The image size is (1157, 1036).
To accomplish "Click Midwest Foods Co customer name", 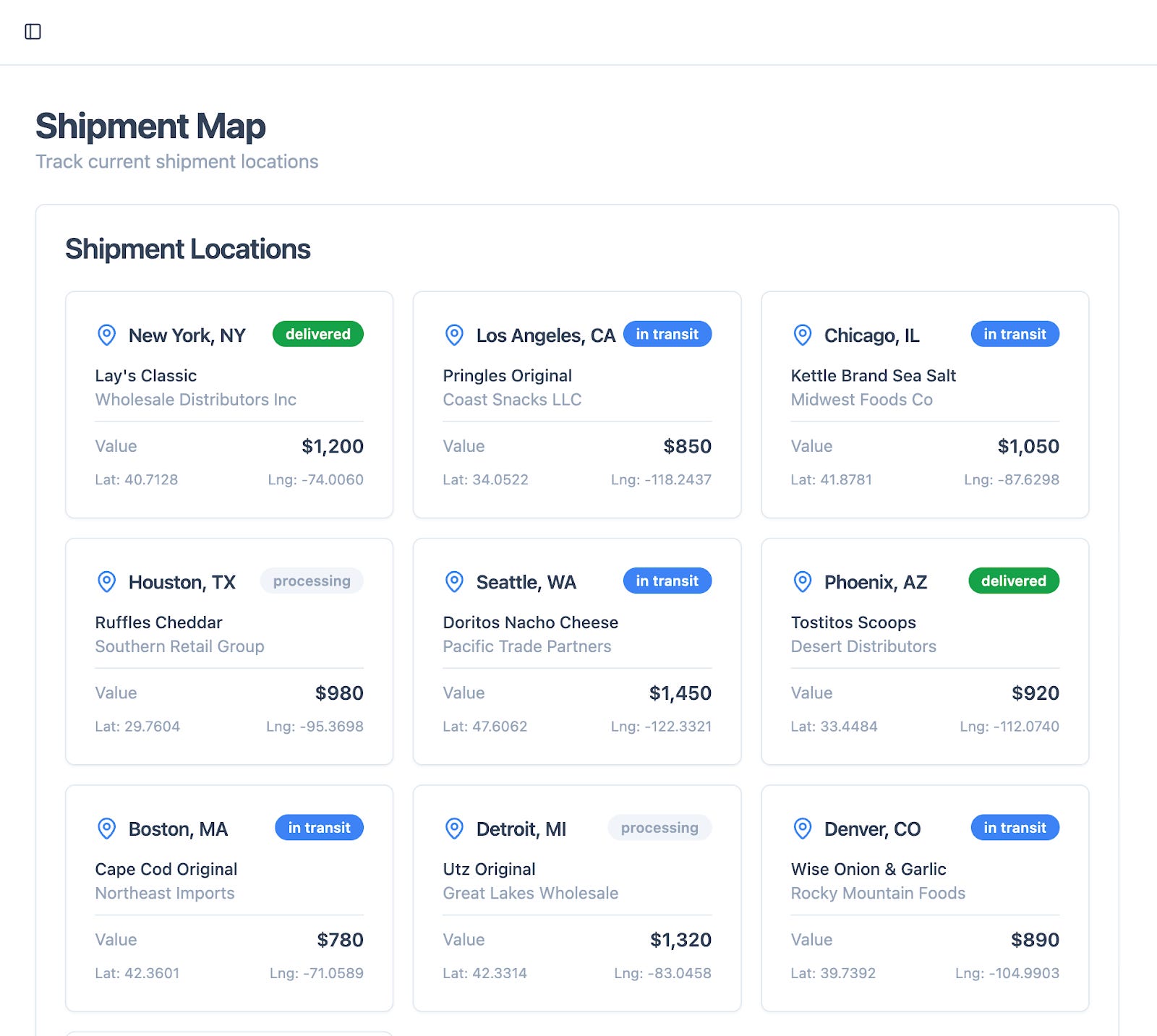I will coord(862,400).
